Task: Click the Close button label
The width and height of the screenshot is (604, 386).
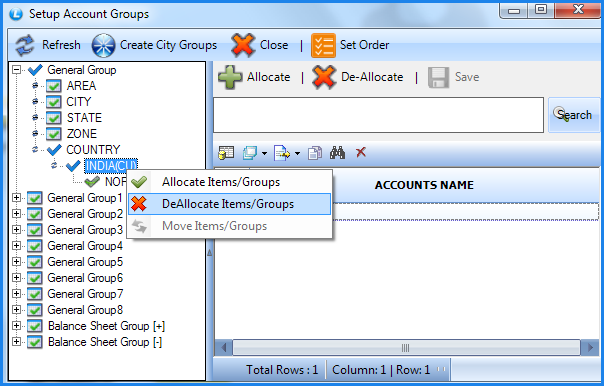Action: (x=274, y=45)
